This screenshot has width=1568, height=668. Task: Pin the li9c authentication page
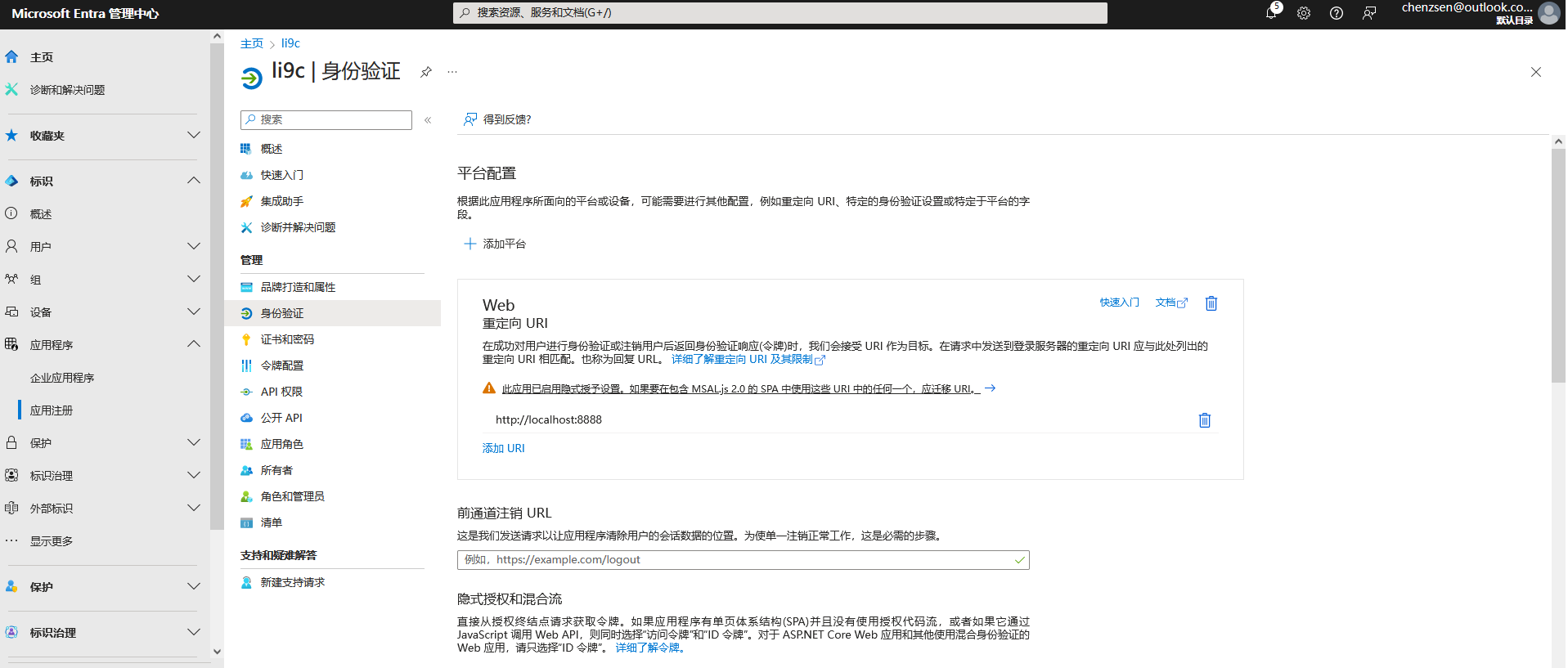click(x=426, y=72)
